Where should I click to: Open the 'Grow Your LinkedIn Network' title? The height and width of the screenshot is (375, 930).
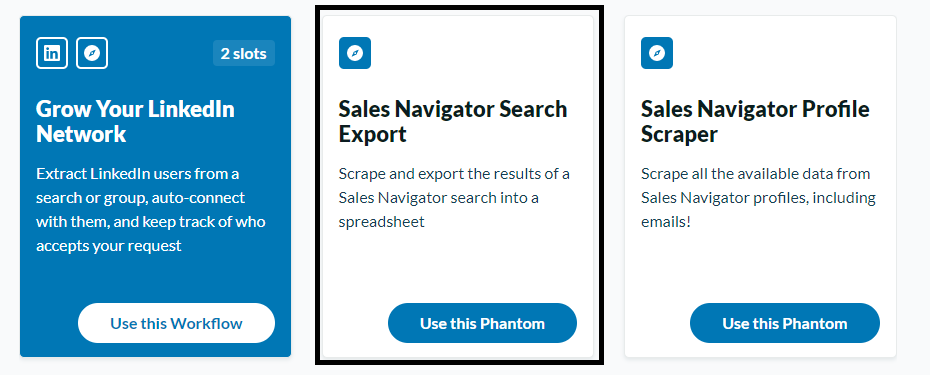click(135, 122)
